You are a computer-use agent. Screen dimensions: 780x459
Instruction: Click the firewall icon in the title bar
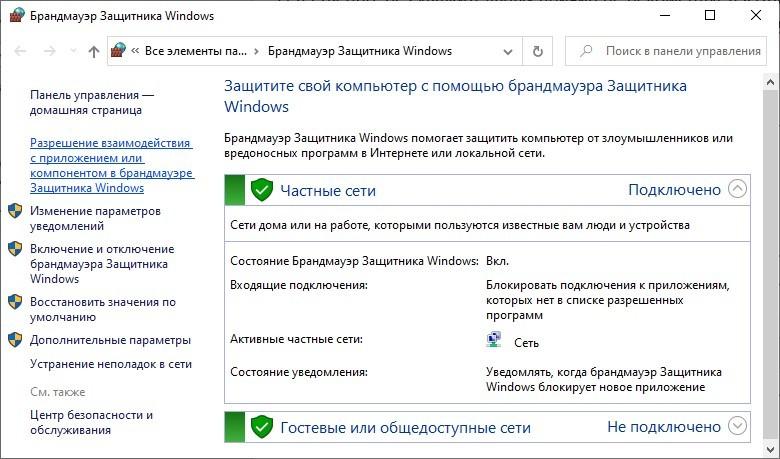click(x=17, y=15)
